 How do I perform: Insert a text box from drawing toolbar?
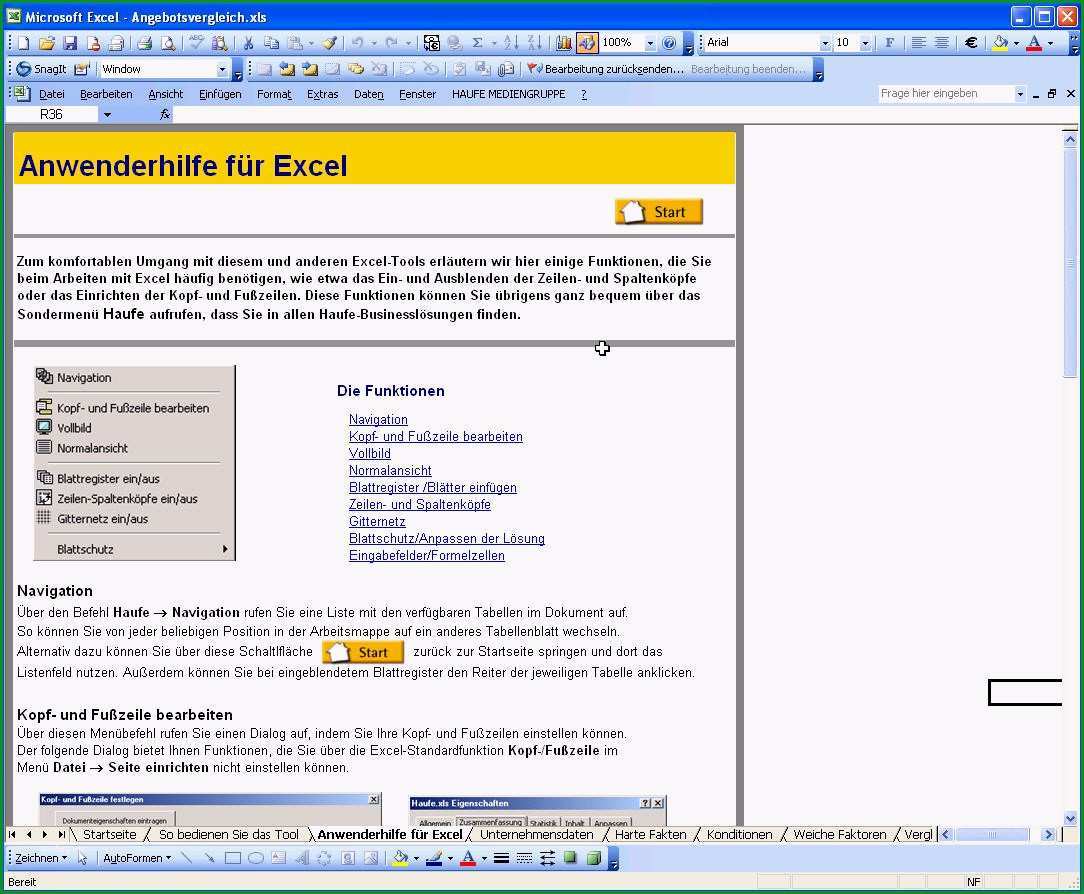point(279,858)
